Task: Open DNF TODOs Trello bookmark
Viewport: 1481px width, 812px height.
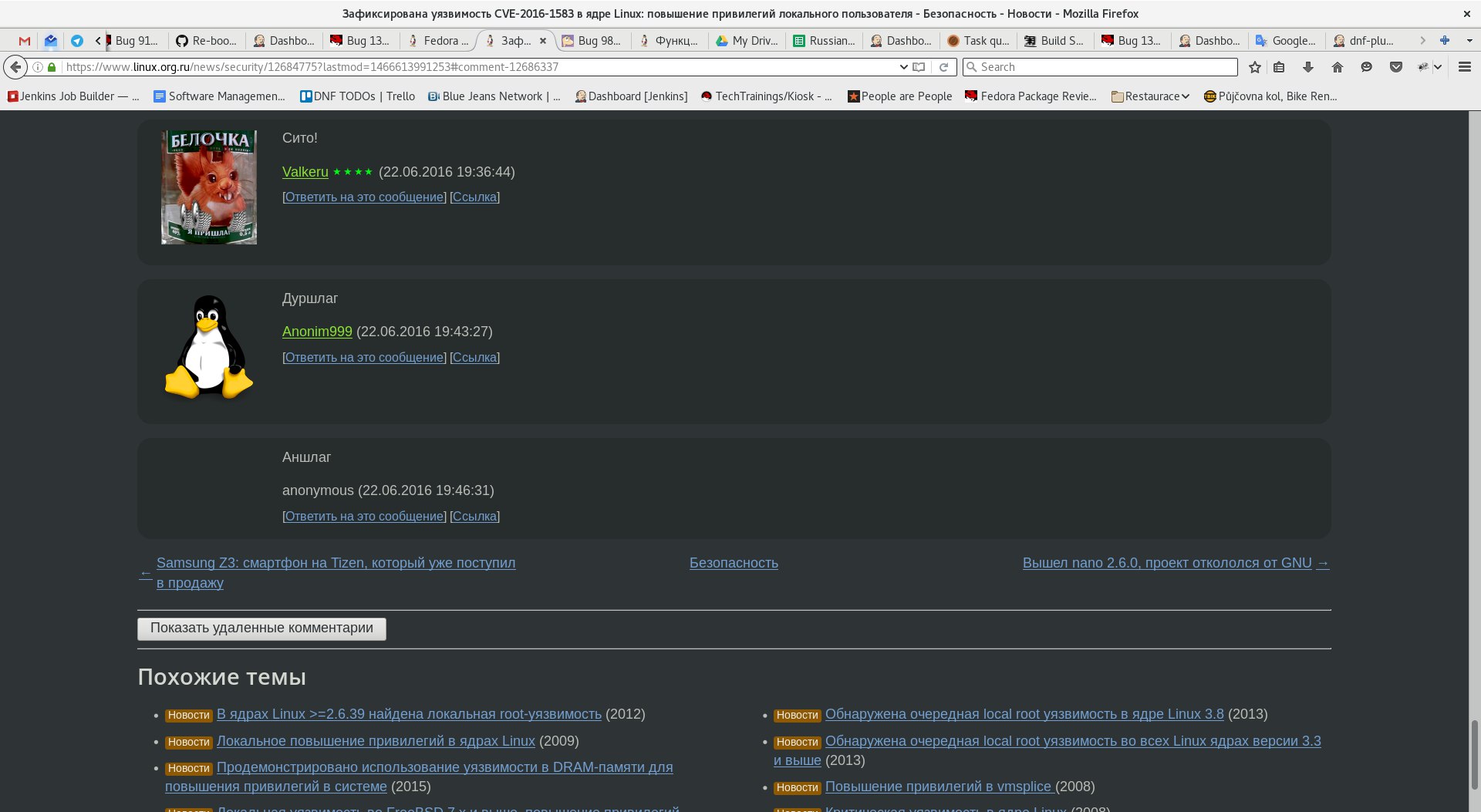Action: (357, 96)
